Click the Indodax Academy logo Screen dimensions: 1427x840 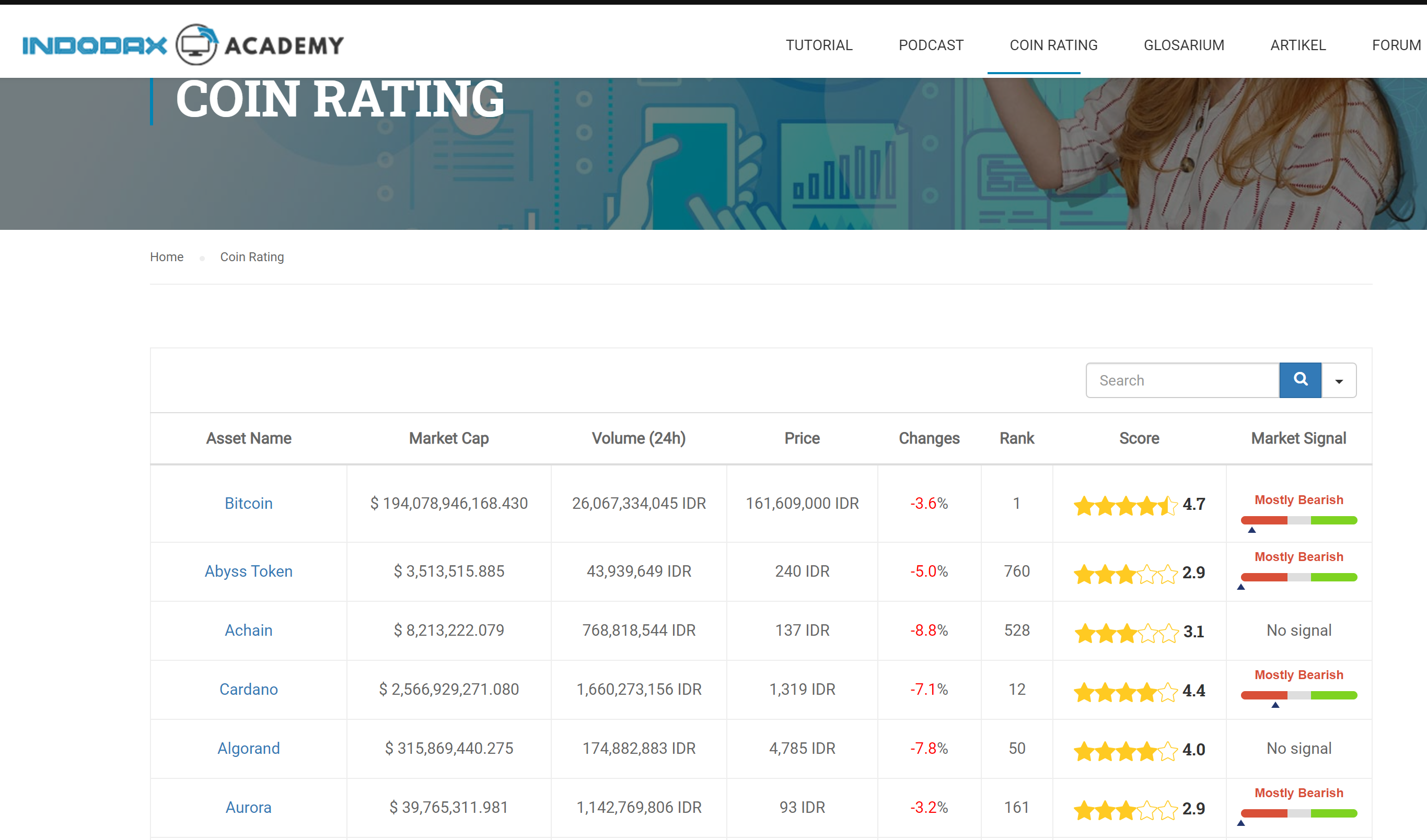click(183, 45)
